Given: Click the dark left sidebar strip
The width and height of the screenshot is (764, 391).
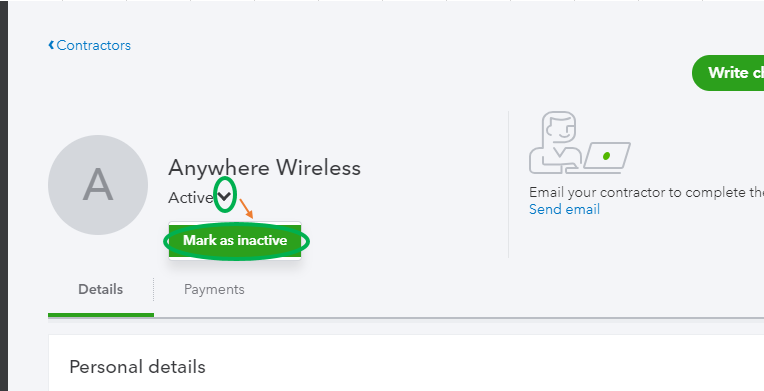Looking at the screenshot, I should click(x=4, y=196).
